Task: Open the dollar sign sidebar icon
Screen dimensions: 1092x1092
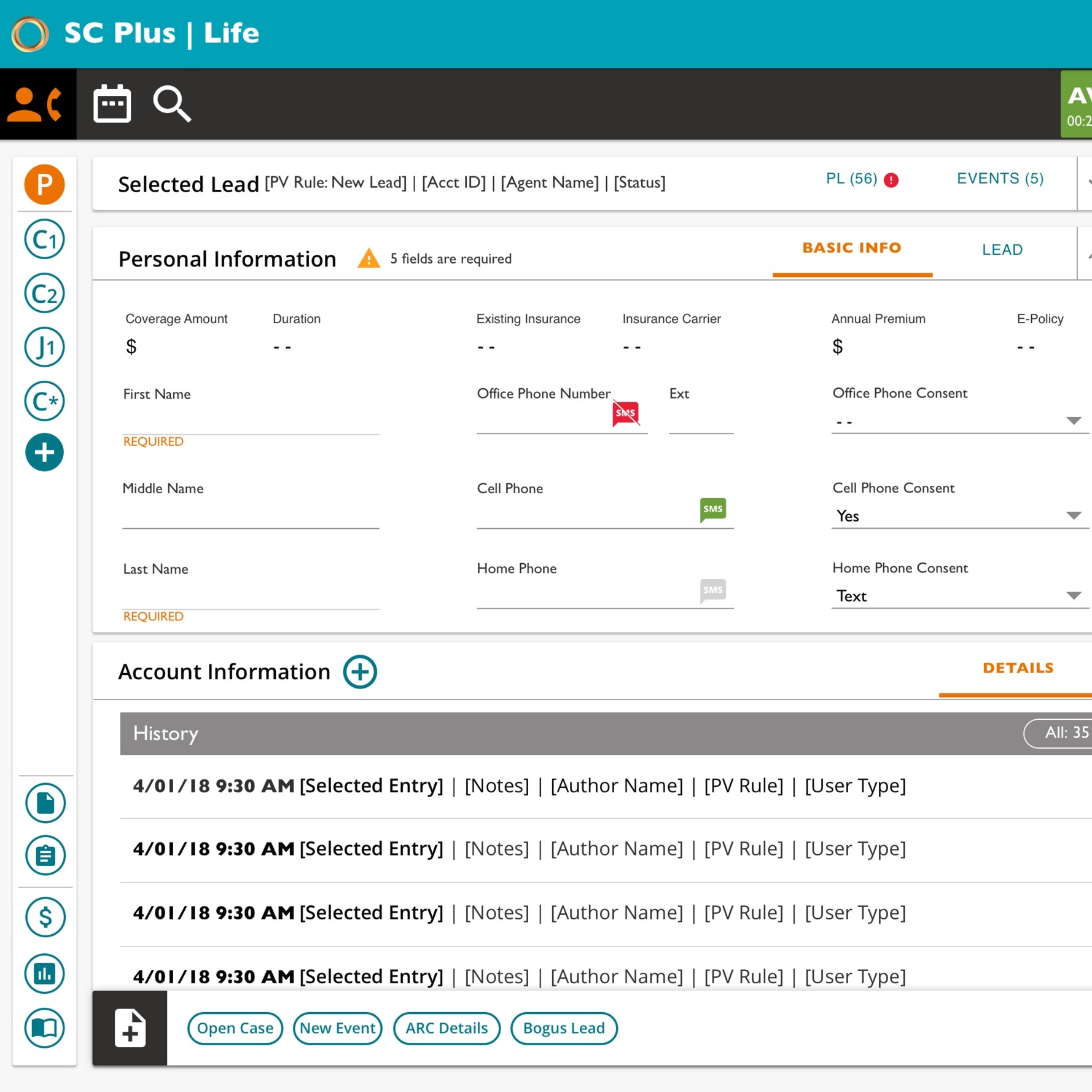Action: point(45,917)
